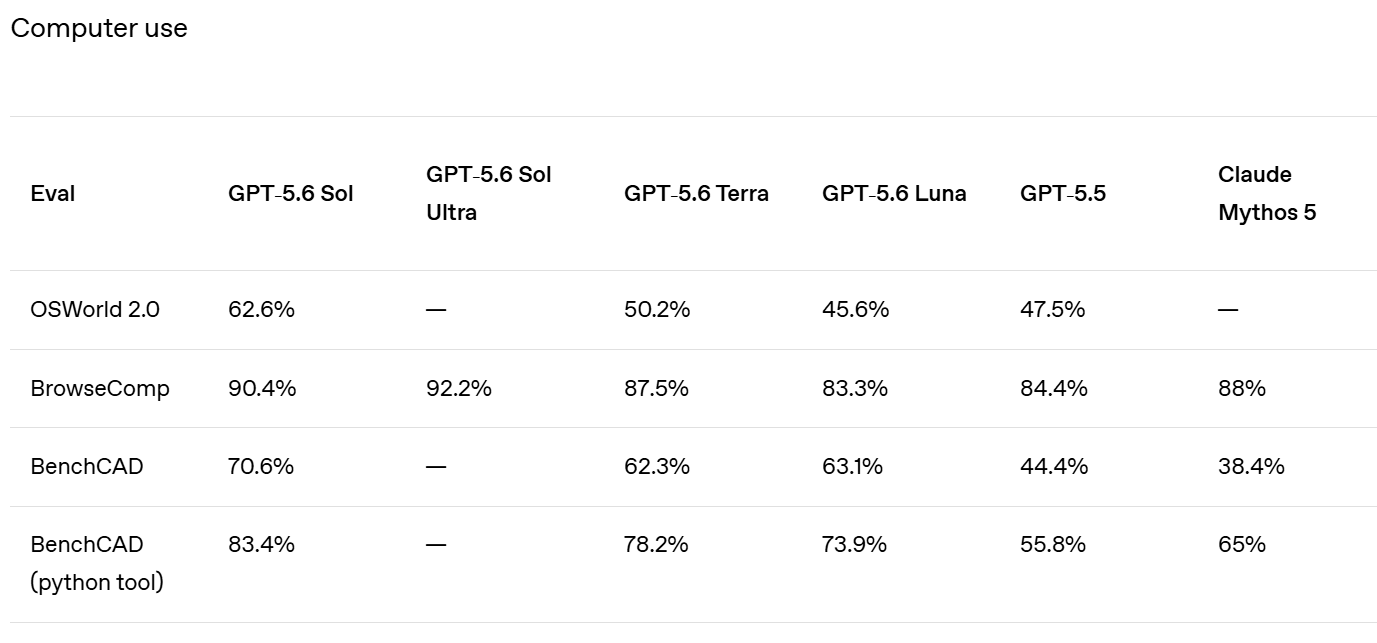Click the 55.8% GPT-5.5 python tool cell
The height and width of the screenshot is (643, 1377).
1053,544
